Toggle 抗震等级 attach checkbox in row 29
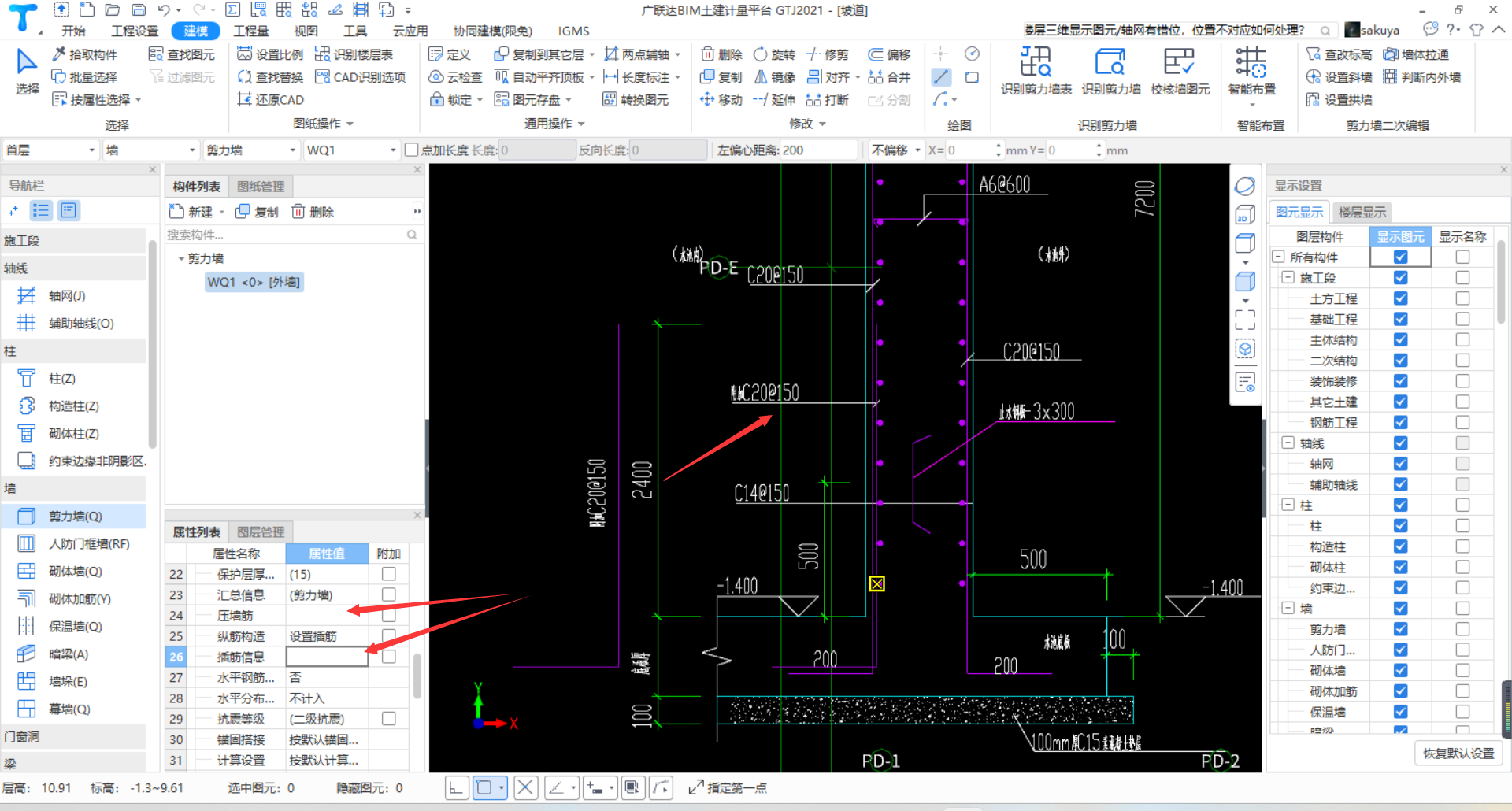 click(x=389, y=719)
